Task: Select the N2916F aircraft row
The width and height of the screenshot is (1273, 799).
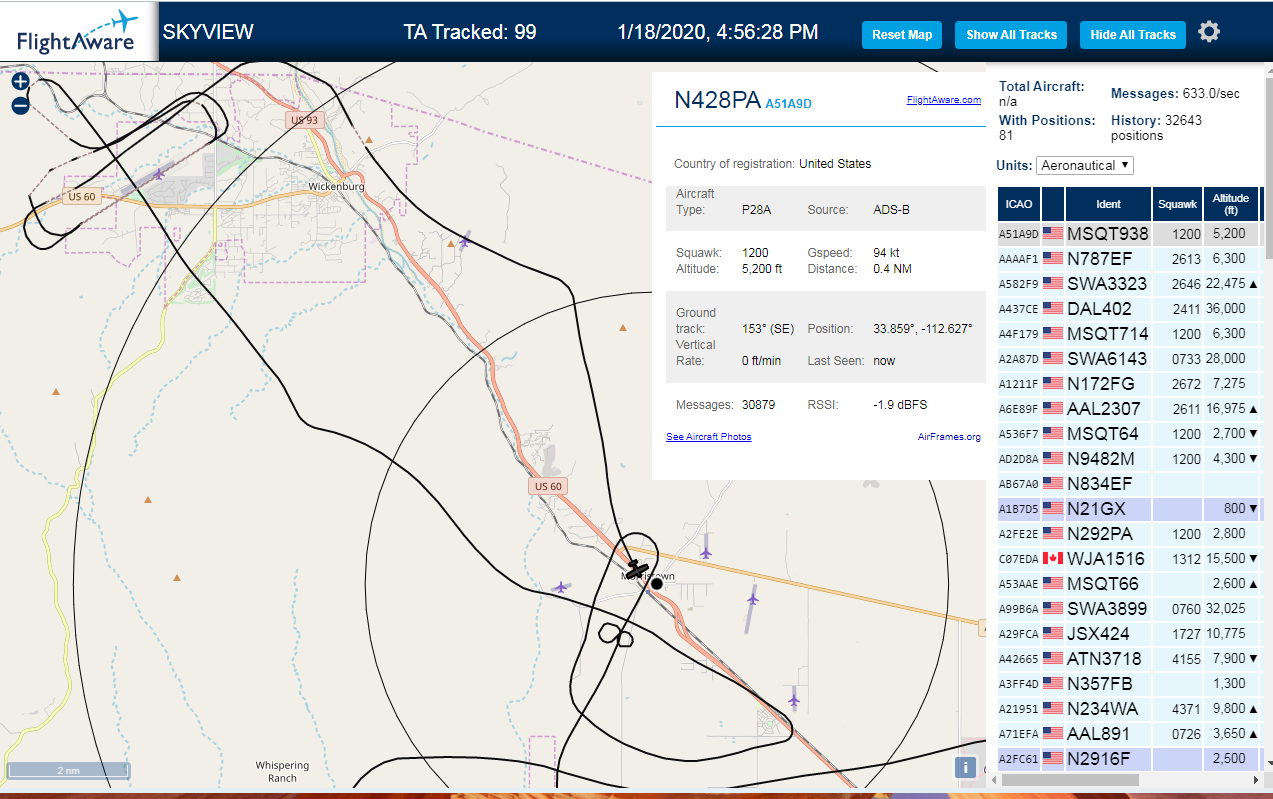Action: (1129, 758)
